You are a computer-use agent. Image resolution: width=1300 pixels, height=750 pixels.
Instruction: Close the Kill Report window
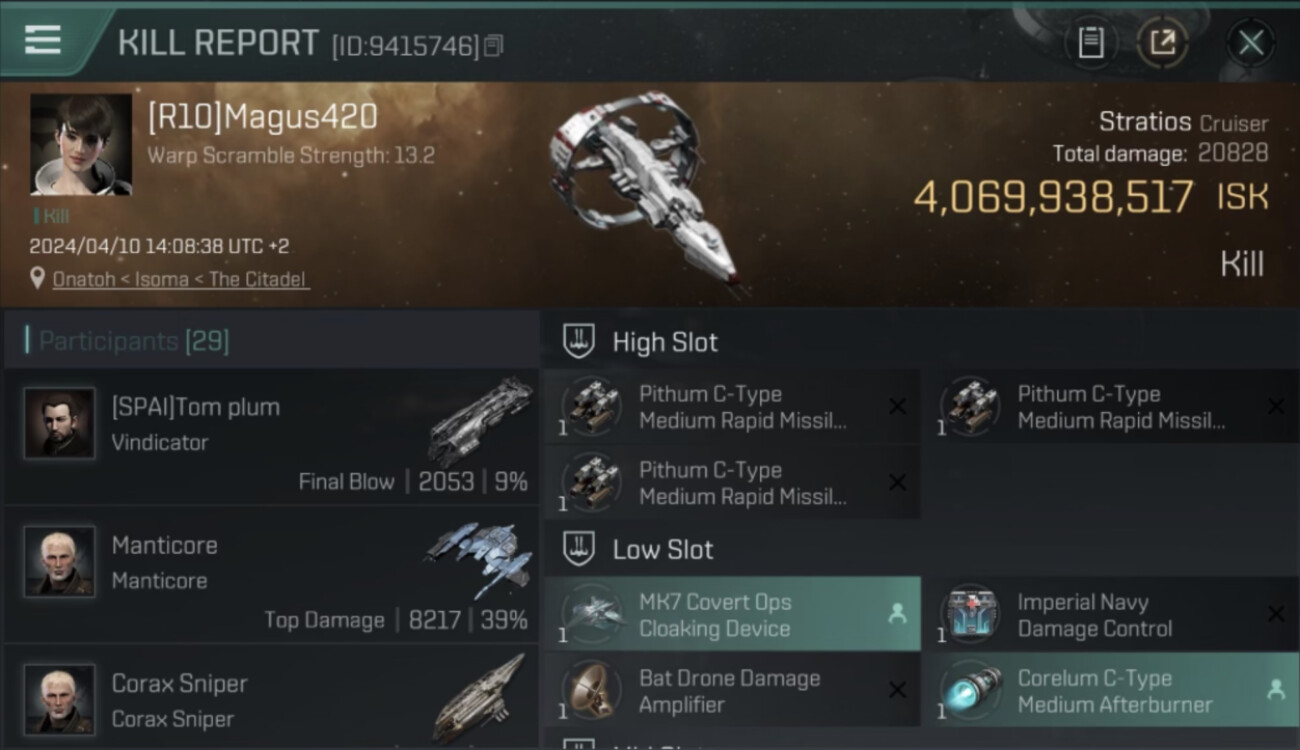pos(1251,43)
